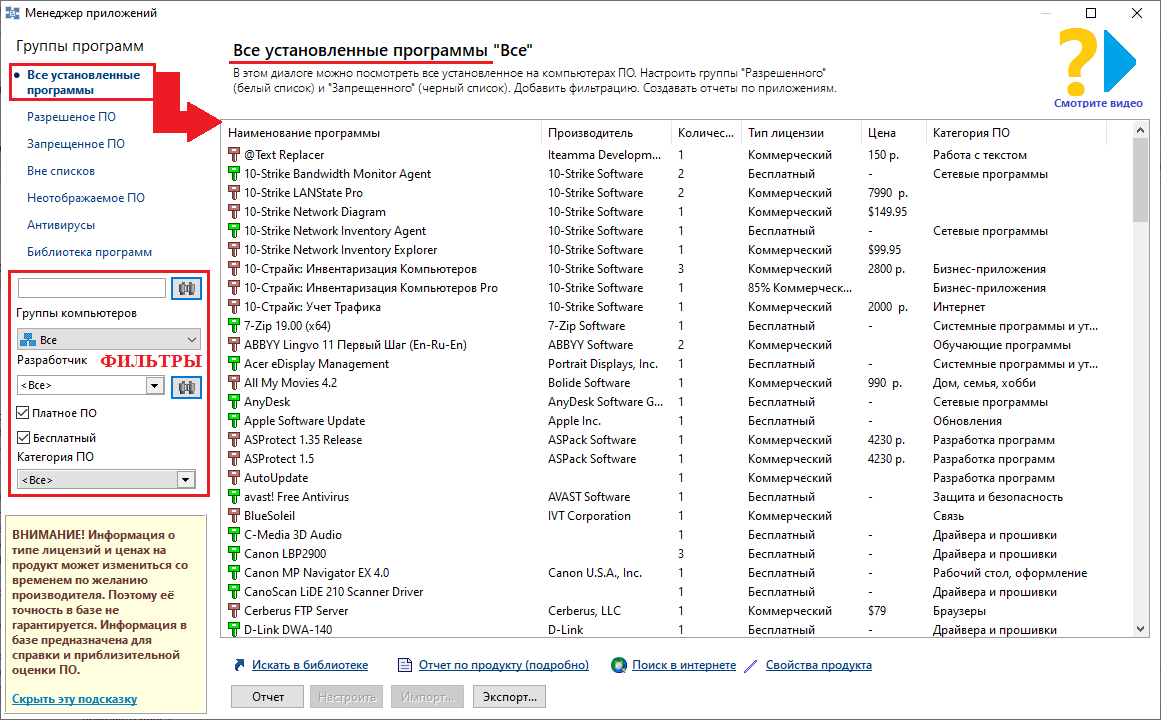Click the red icon of BlueSoleil row

pyautogui.click(x=234, y=516)
